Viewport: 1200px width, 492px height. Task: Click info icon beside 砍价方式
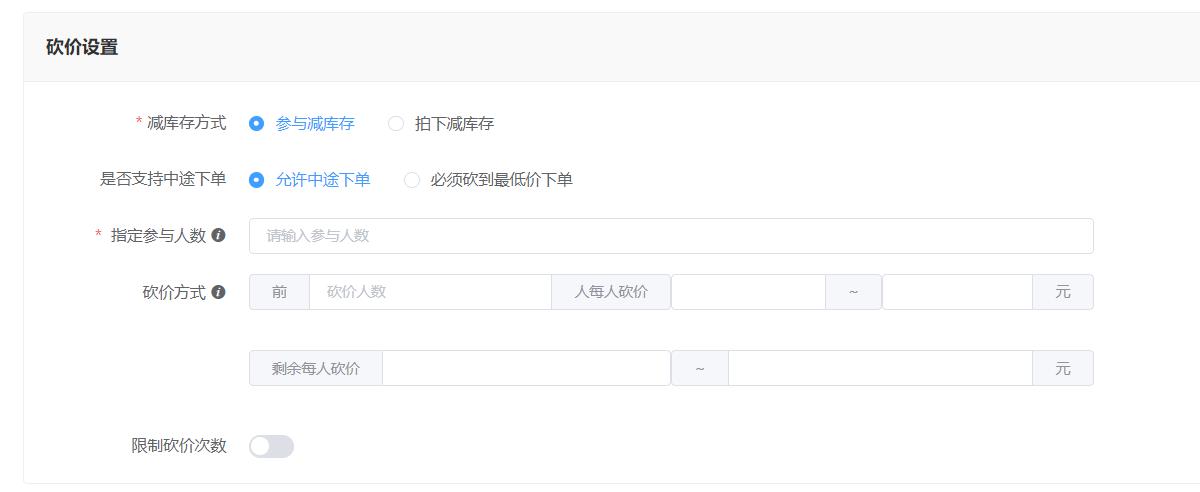click(218, 292)
